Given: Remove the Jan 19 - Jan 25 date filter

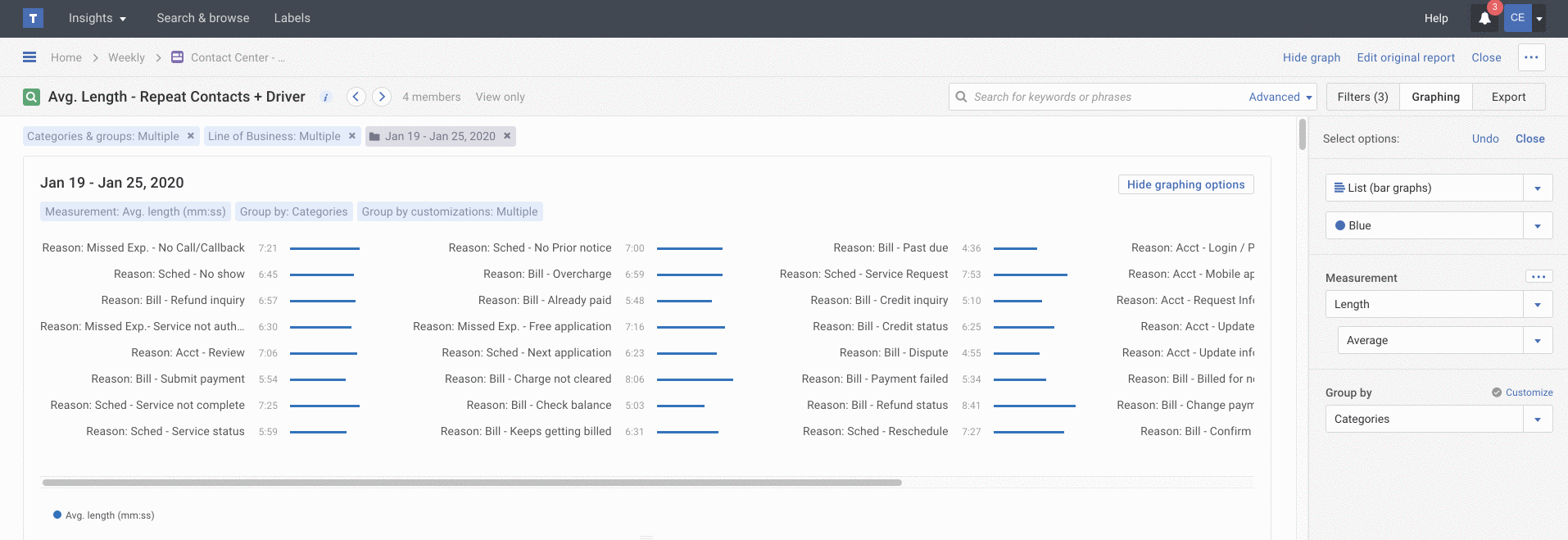Looking at the screenshot, I should [507, 136].
